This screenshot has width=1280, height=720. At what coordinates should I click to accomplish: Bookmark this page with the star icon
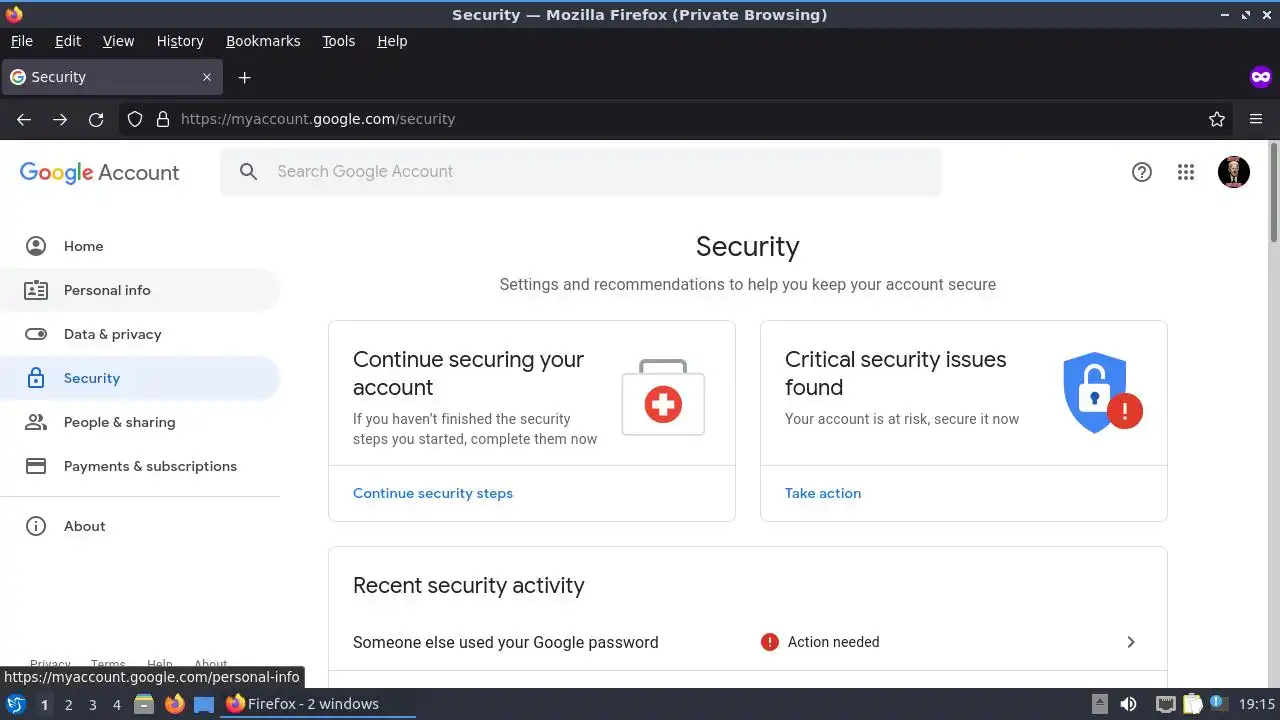coord(1217,119)
